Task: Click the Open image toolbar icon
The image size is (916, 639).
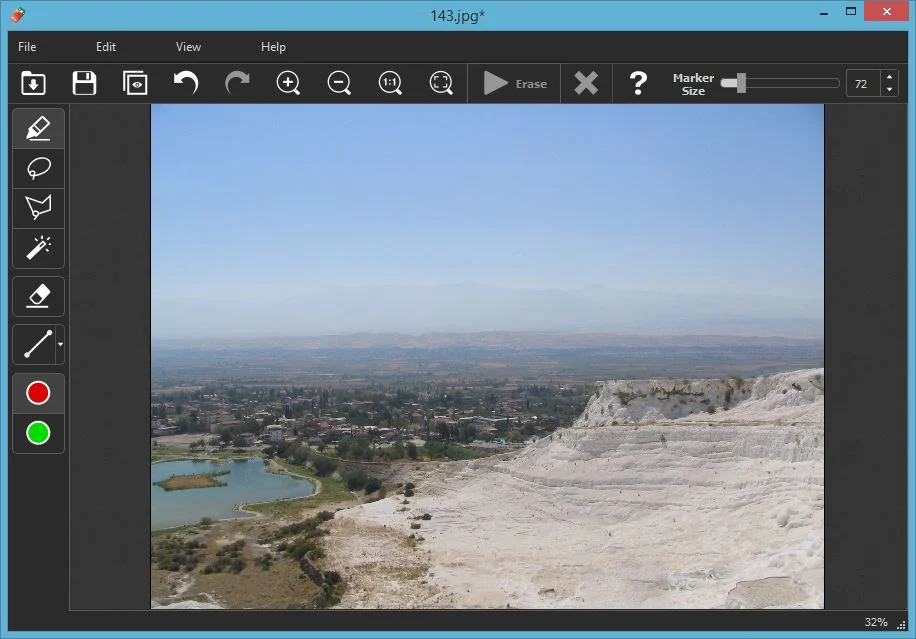Action: coord(33,83)
